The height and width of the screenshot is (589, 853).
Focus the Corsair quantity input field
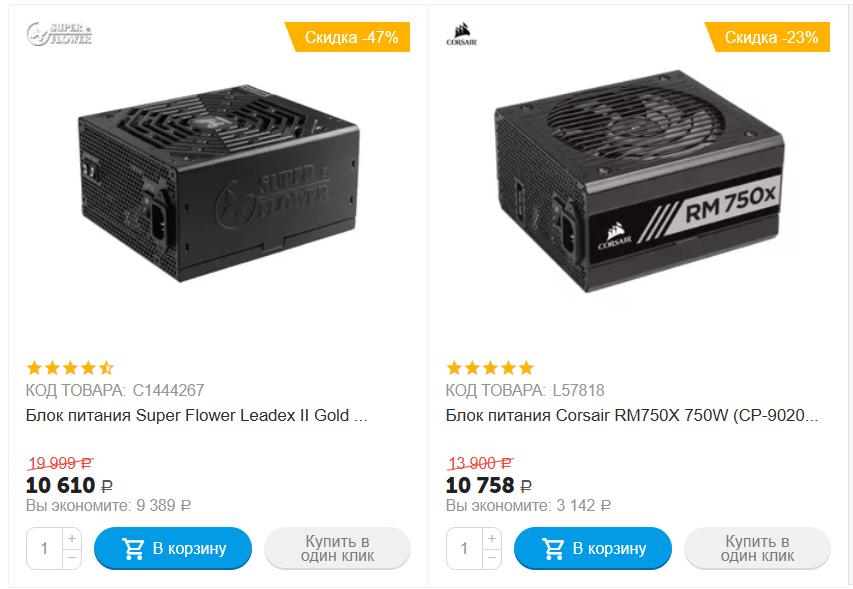click(x=465, y=548)
